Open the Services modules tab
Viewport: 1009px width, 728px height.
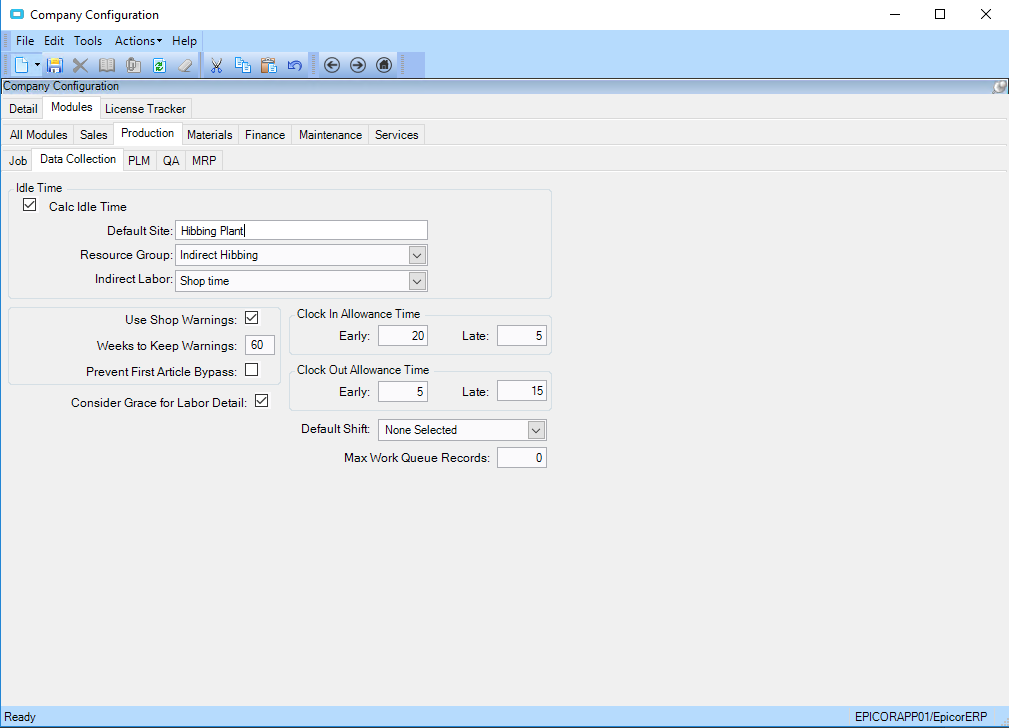(396, 135)
